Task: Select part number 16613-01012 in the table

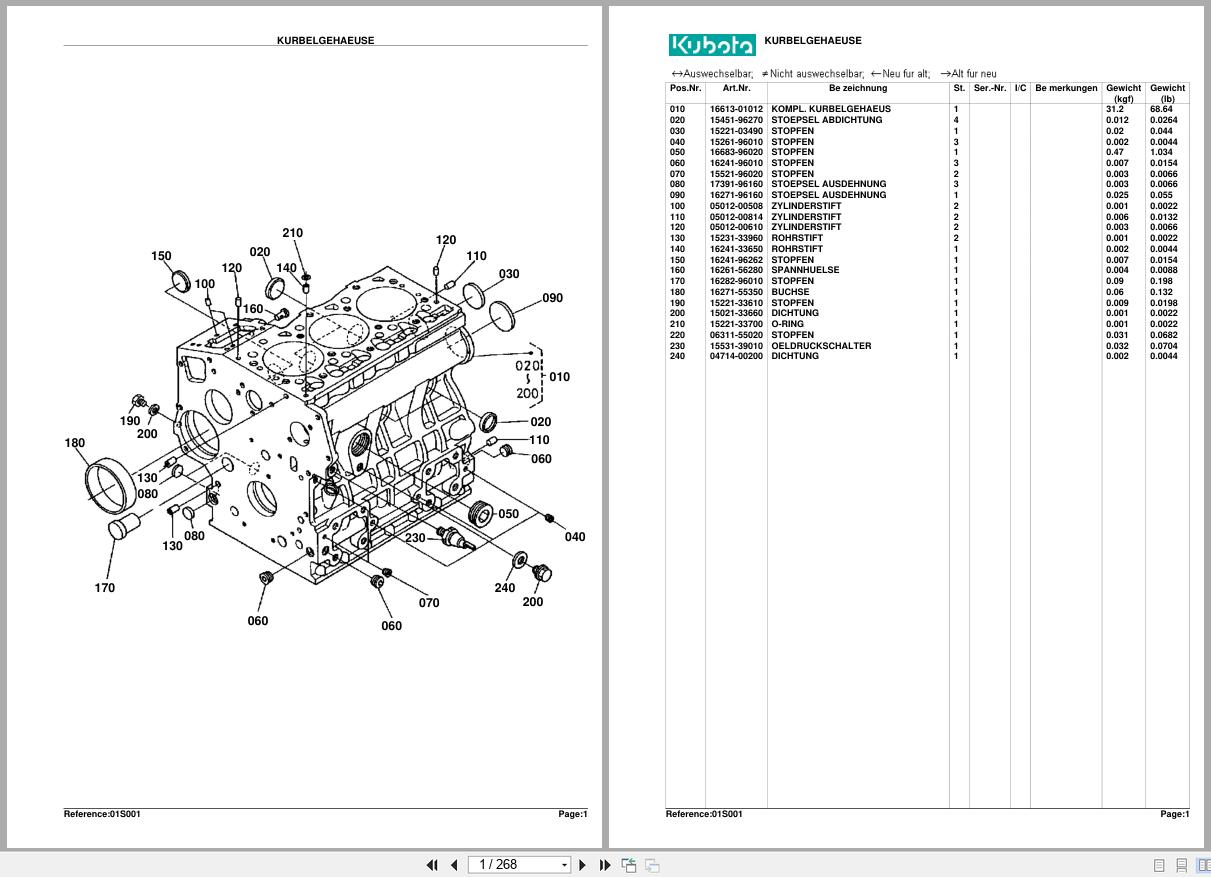Action: click(737, 110)
